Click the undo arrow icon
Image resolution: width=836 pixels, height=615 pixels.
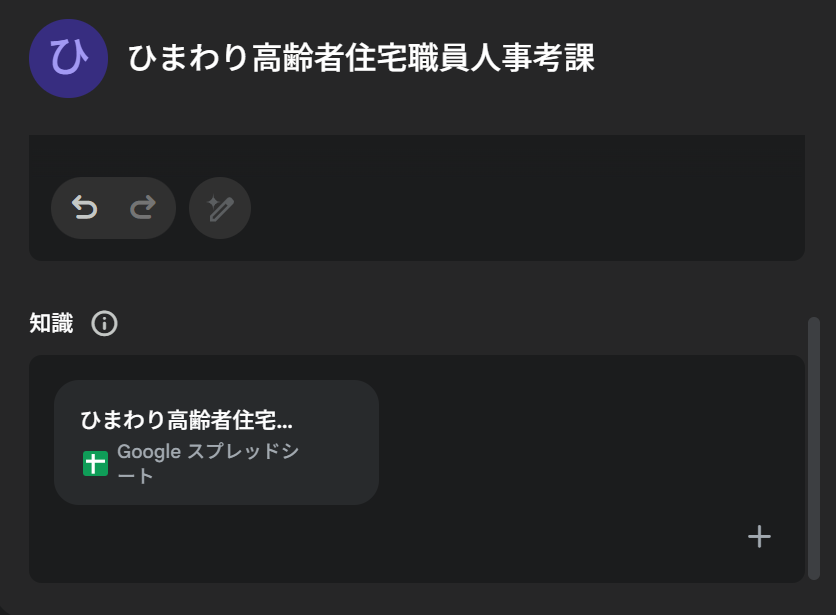tap(85, 208)
